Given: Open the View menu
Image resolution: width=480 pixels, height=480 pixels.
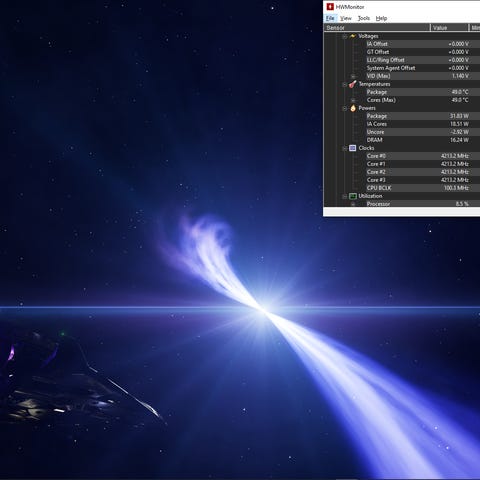Looking at the screenshot, I should point(346,18).
